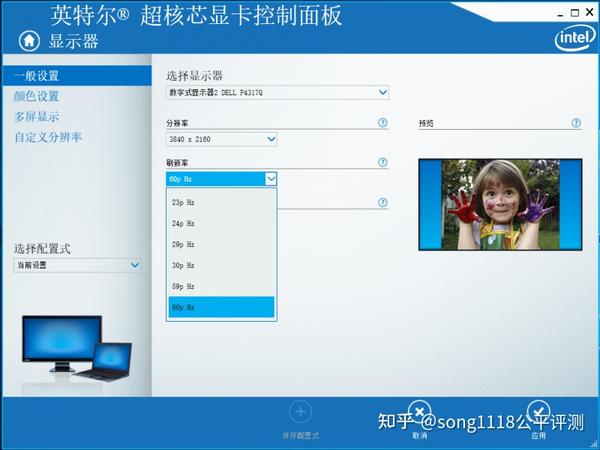Click the 应用 apply checkmark icon
This screenshot has width=600, height=450.
[x=538, y=412]
